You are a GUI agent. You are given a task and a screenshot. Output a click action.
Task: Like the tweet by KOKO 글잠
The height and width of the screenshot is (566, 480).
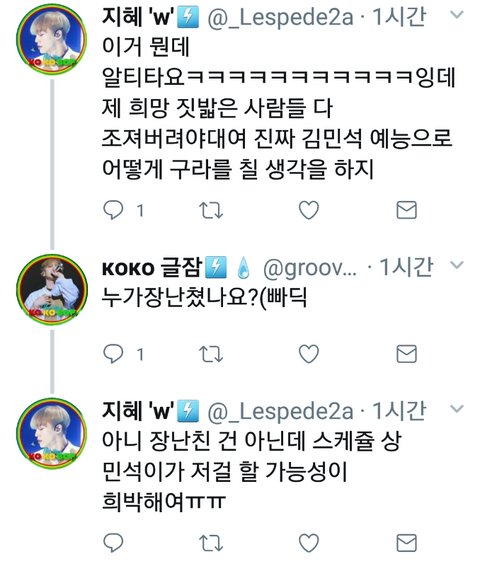click(309, 353)
